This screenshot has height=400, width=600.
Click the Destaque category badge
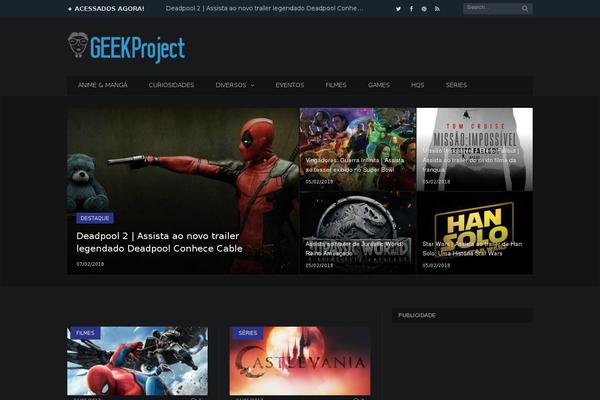95,218
